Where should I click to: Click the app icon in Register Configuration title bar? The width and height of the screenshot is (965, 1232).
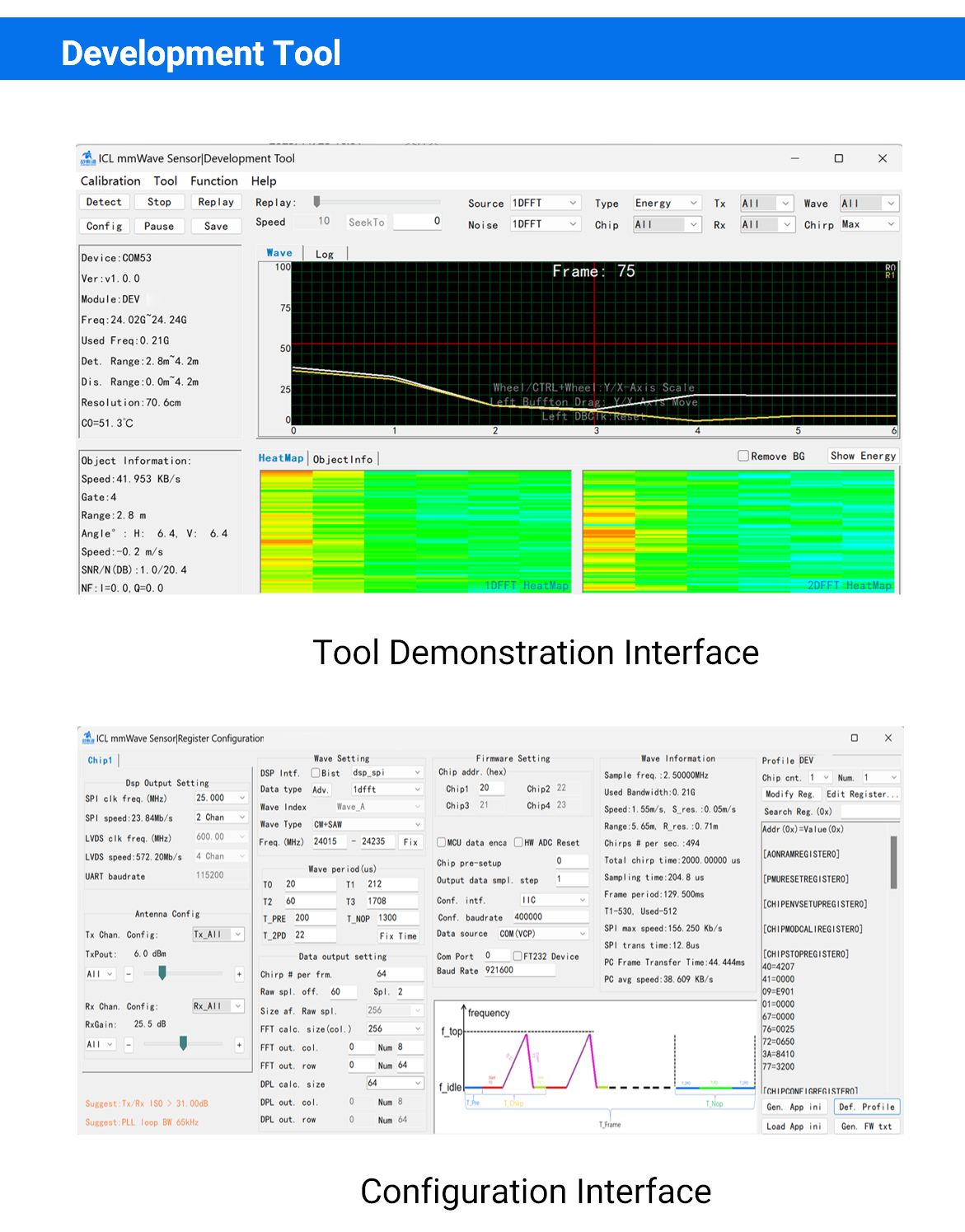point(87,738)
